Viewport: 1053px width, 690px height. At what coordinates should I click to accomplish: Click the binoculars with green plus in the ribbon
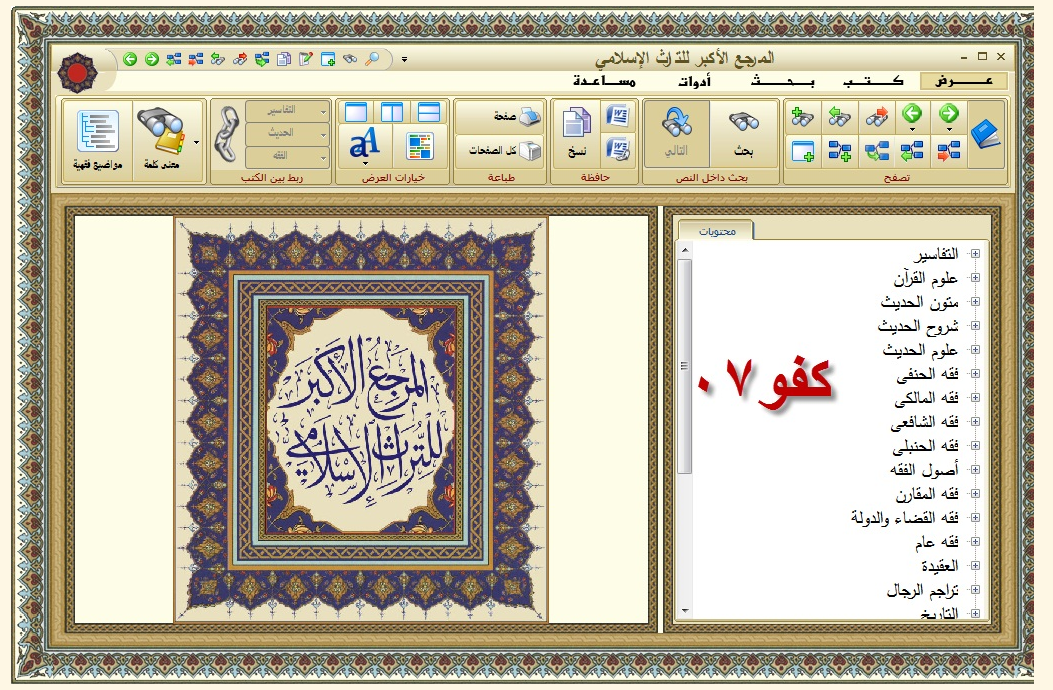coord(802,117)
